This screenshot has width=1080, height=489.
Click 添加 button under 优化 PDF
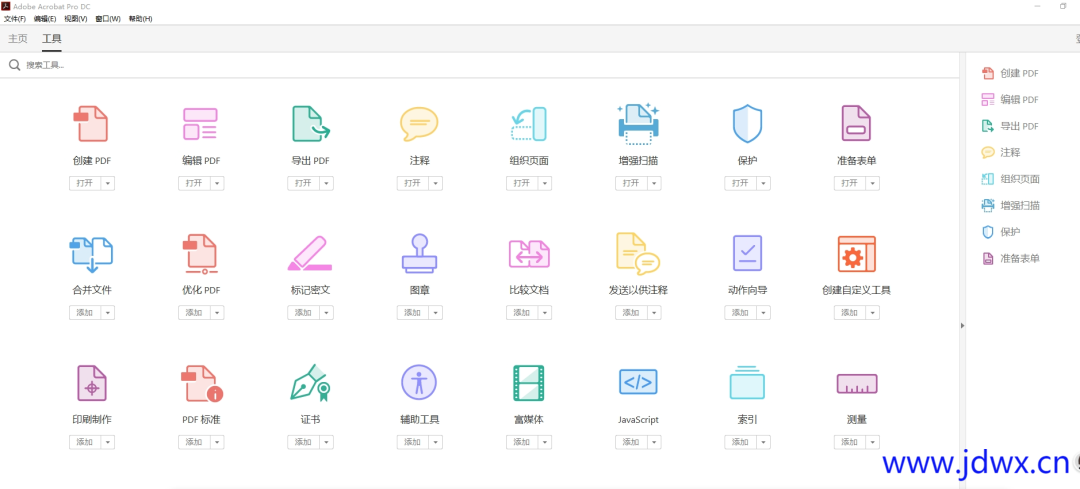pos(194,313)
